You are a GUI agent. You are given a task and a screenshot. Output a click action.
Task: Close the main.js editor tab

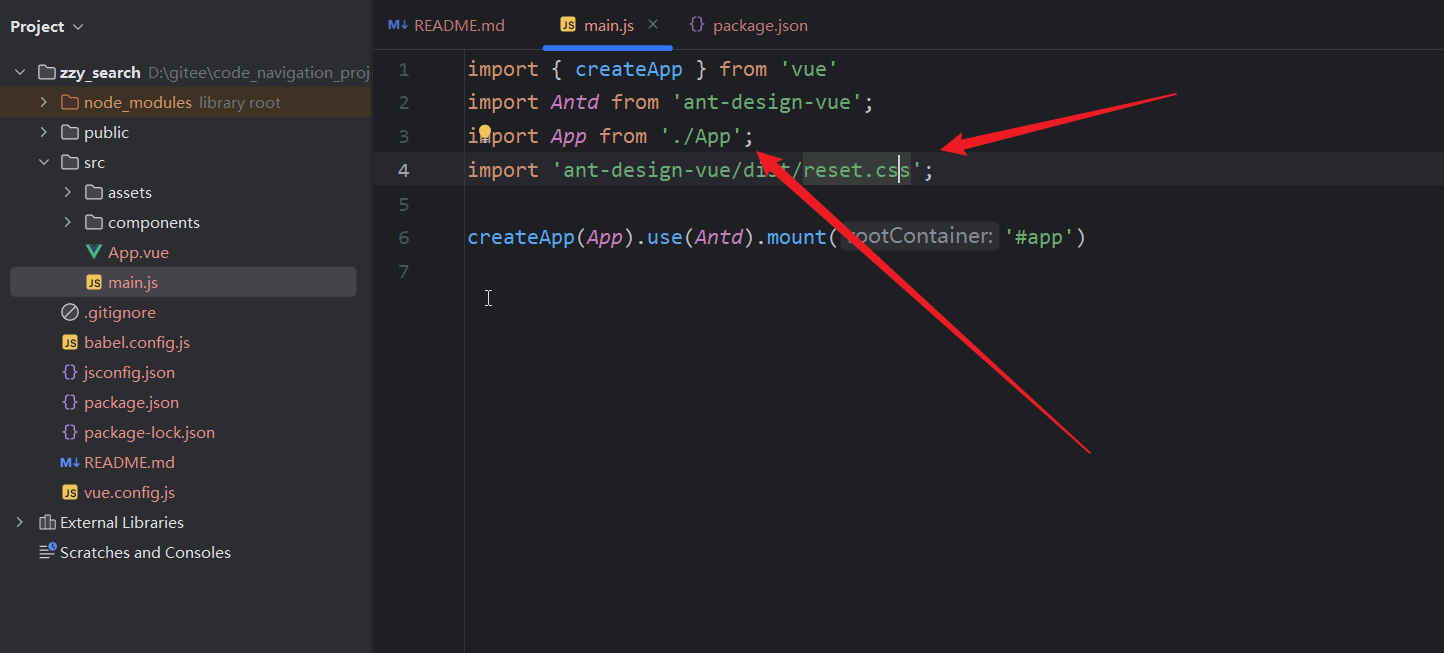653,25
